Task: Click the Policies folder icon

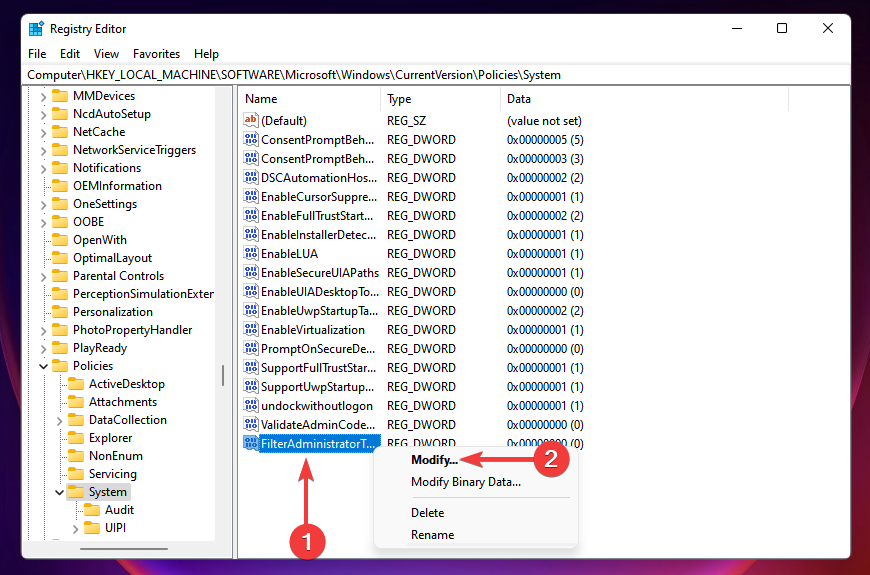Action: [x=60, y=365]
